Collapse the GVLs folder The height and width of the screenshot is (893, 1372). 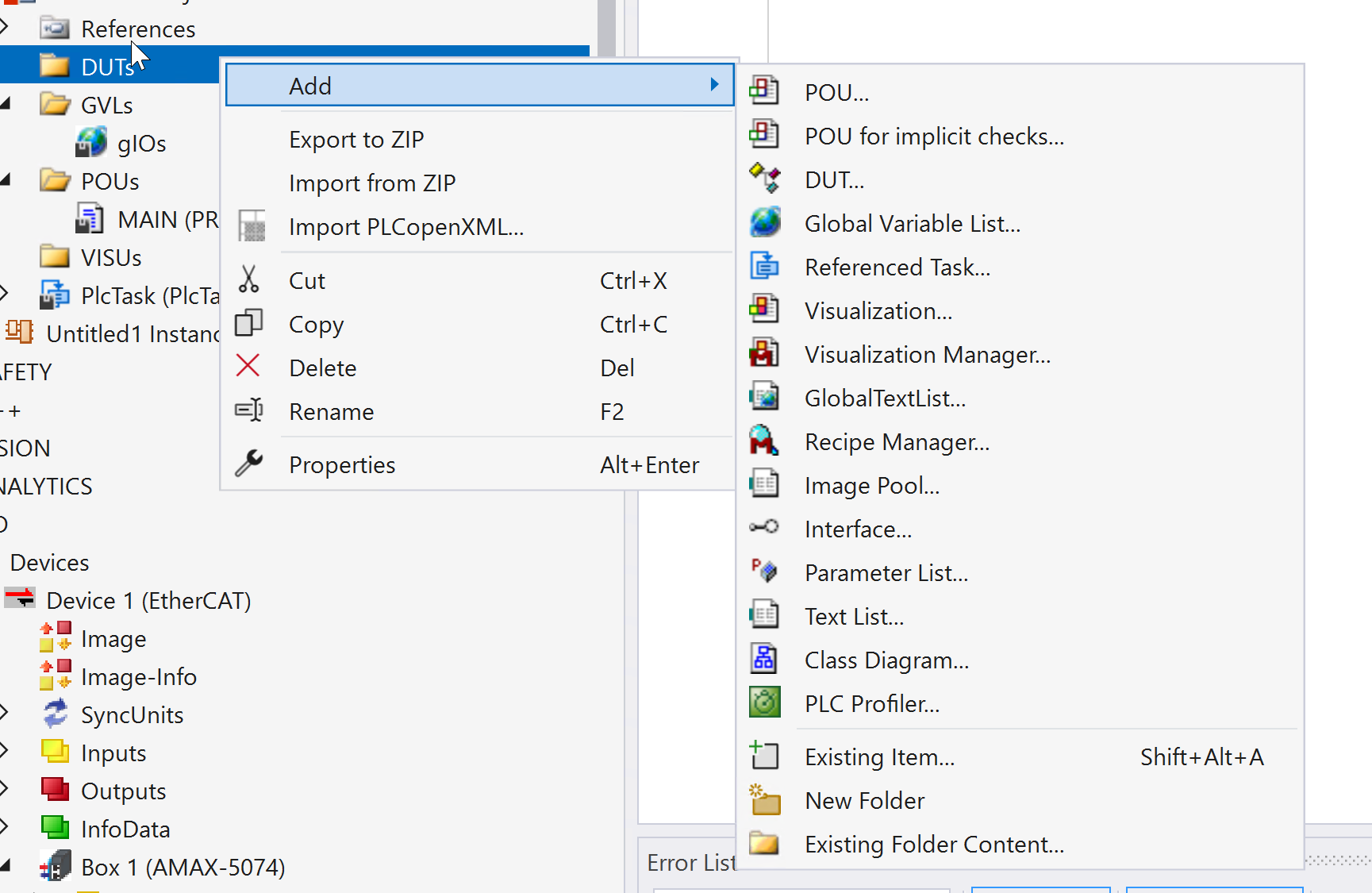5,104
